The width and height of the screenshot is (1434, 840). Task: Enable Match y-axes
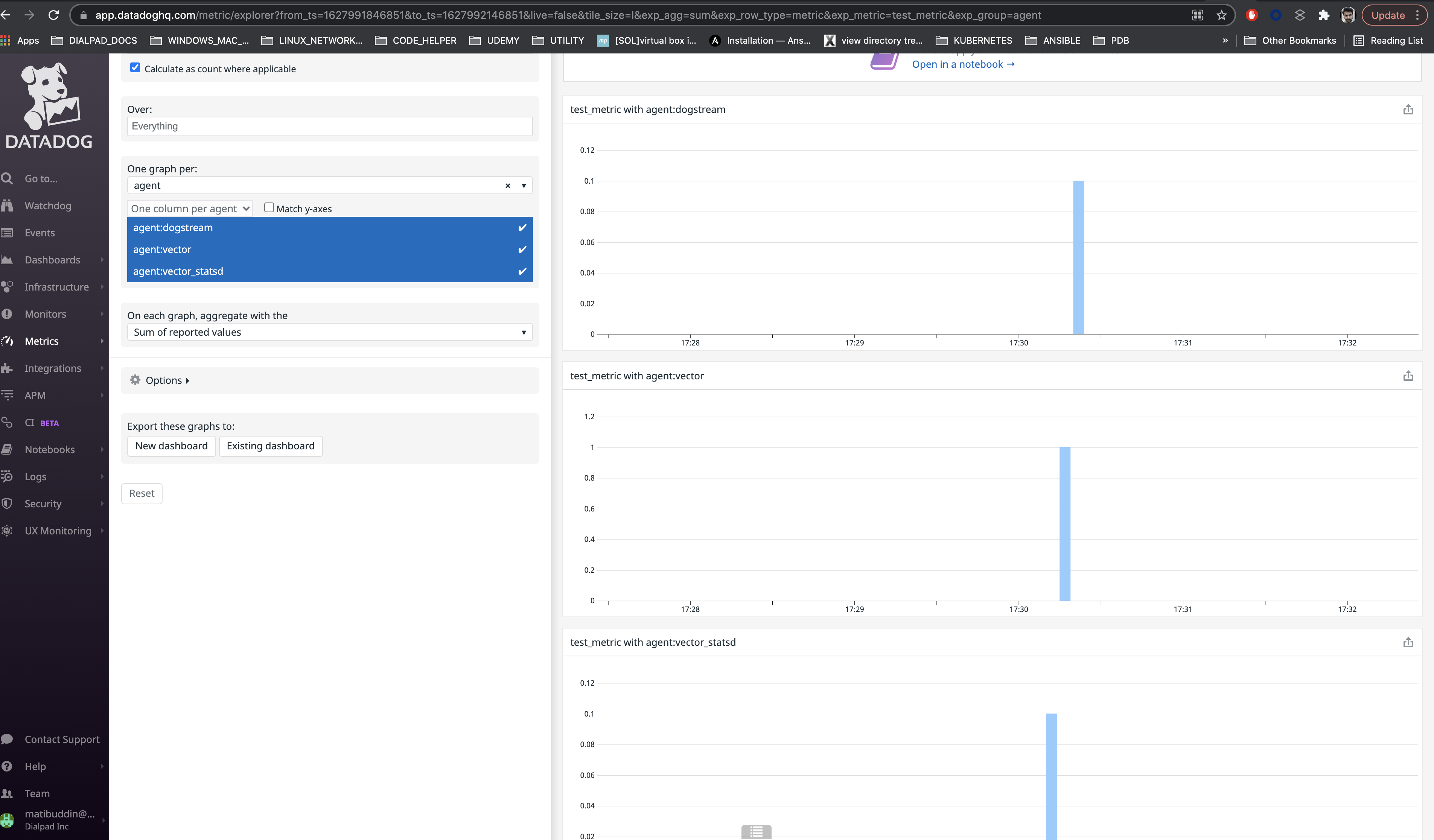pos(269,207)
